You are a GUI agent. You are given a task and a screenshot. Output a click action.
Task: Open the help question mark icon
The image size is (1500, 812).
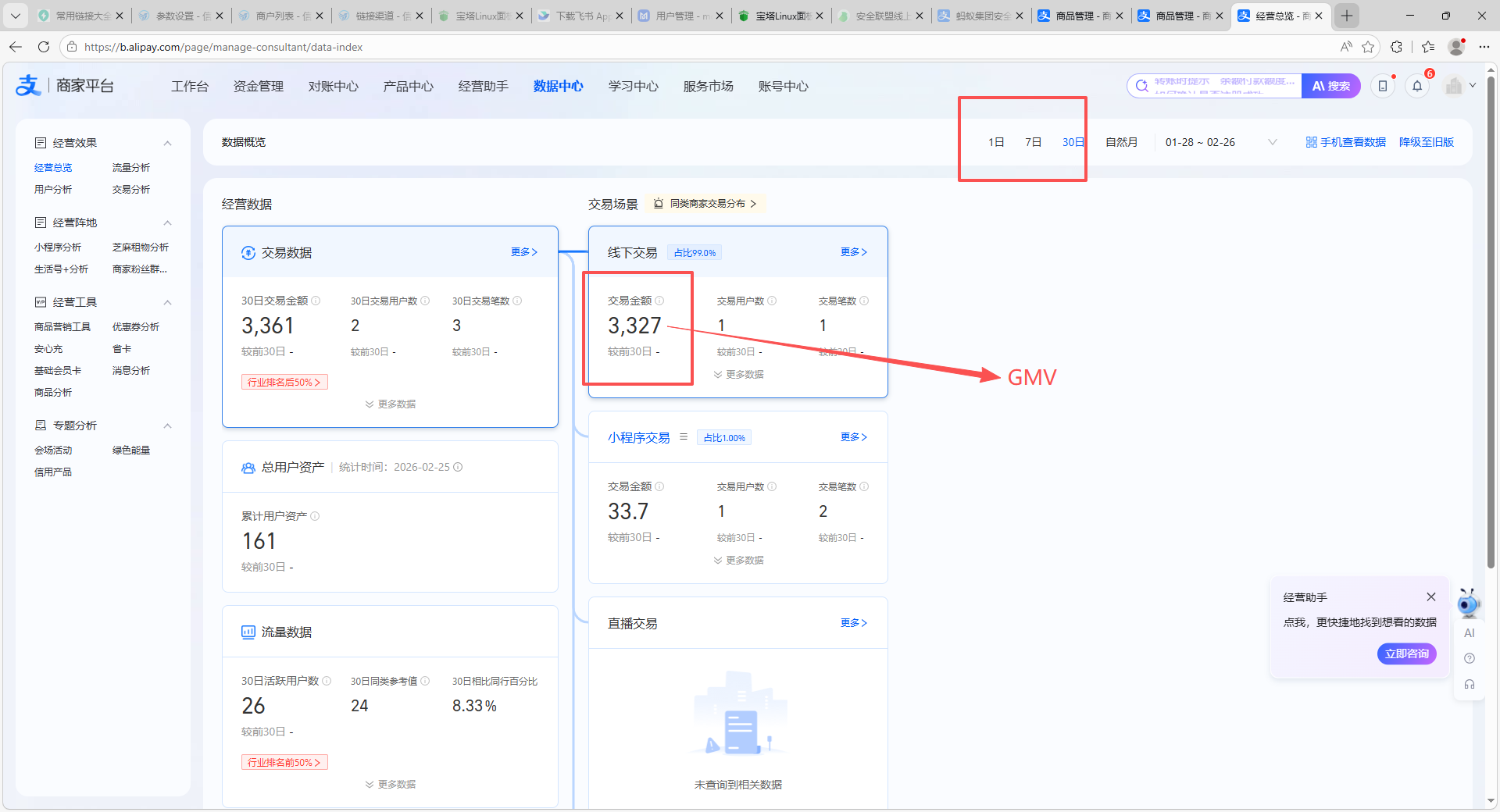pos(1470,659)
